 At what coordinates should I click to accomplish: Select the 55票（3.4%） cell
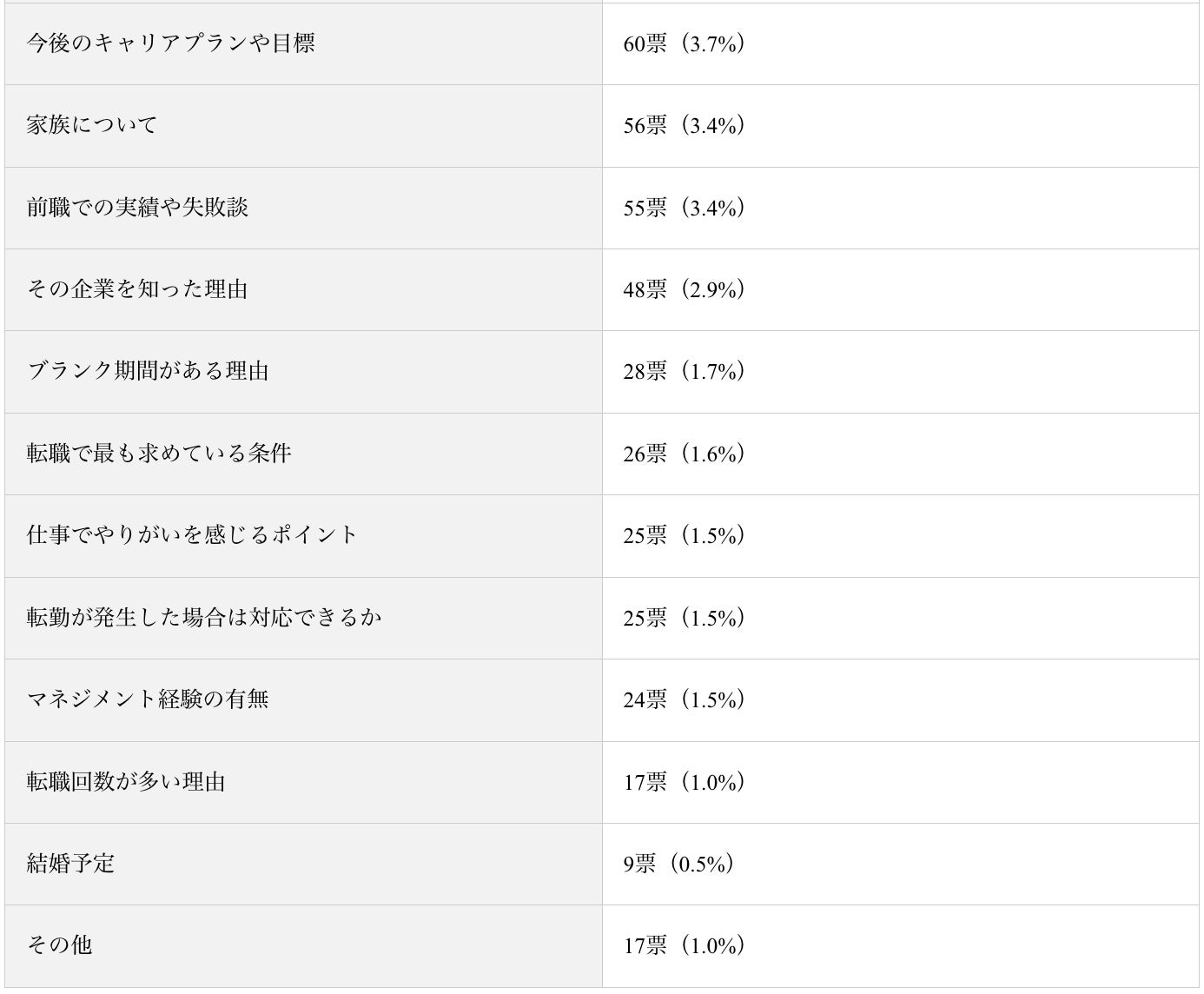[x=684, y=209]
